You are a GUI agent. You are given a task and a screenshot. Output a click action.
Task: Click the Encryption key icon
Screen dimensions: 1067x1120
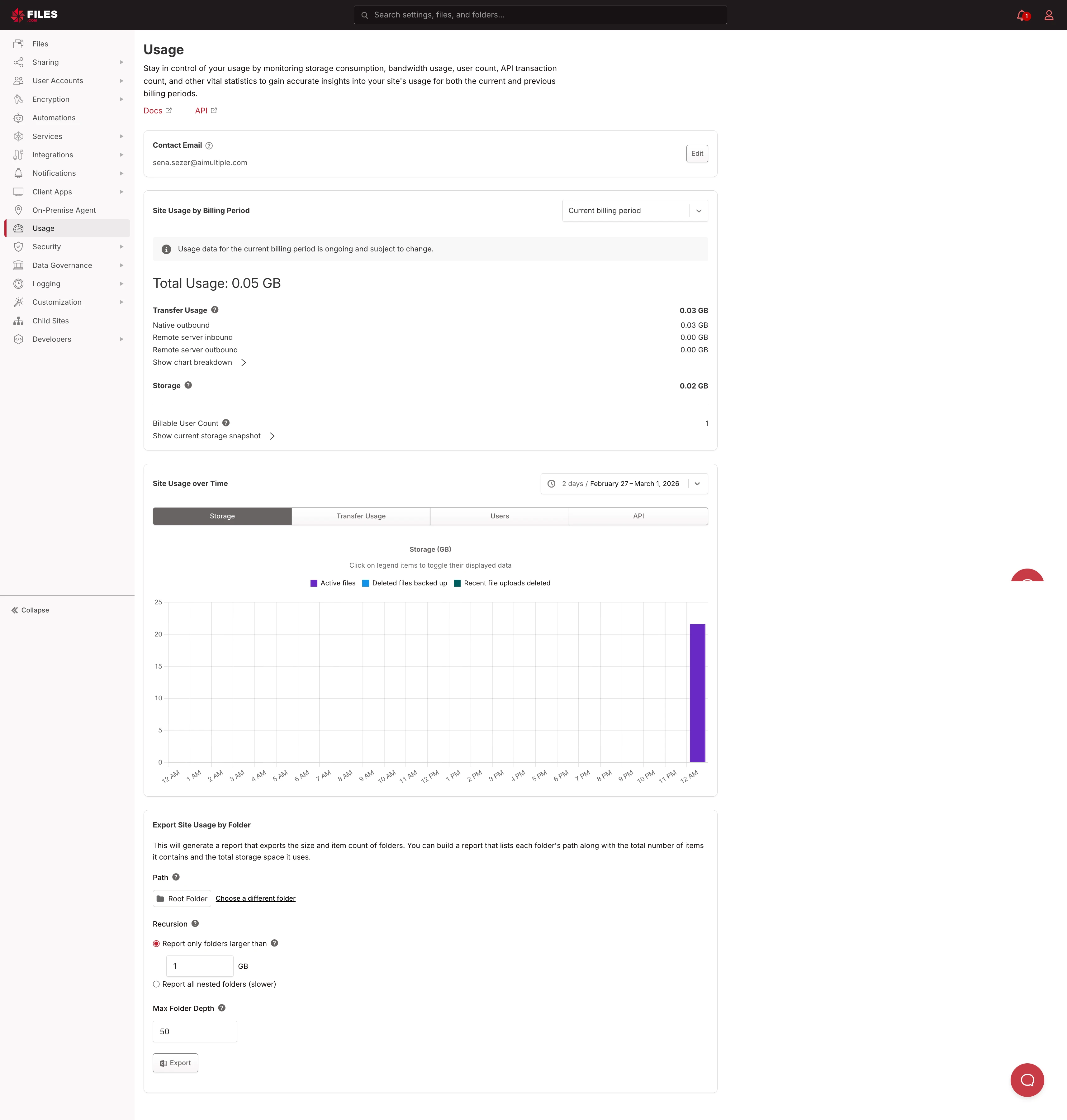coord(19,99)
